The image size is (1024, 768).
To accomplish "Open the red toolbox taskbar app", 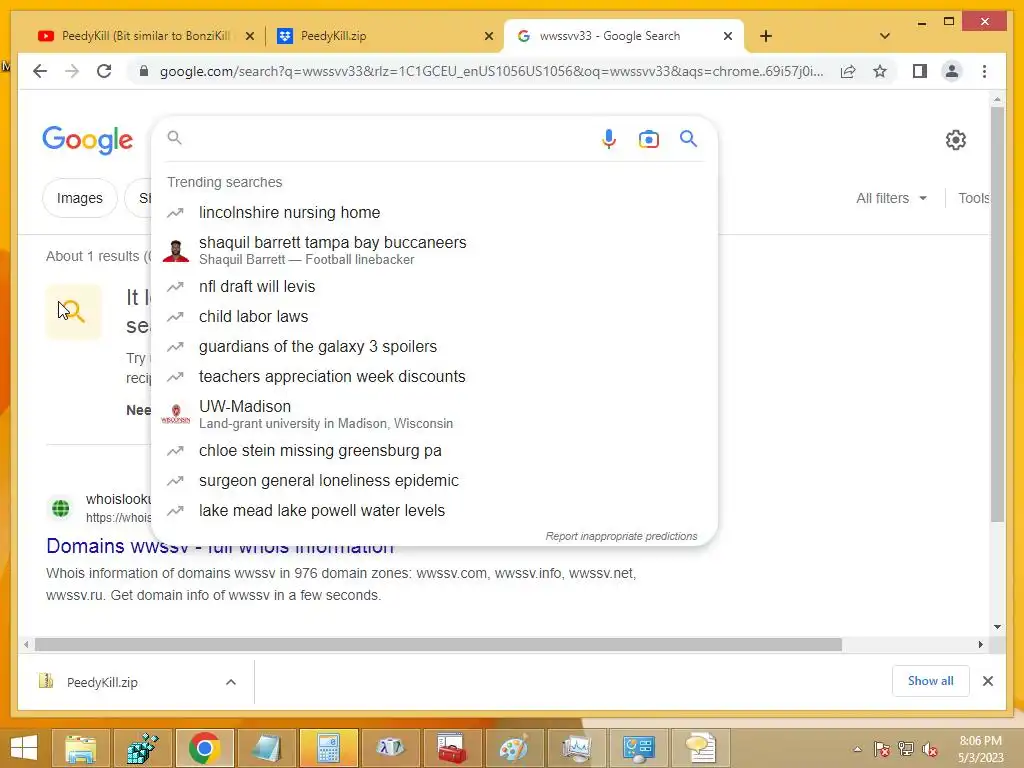I will click(x=452, y=748).
